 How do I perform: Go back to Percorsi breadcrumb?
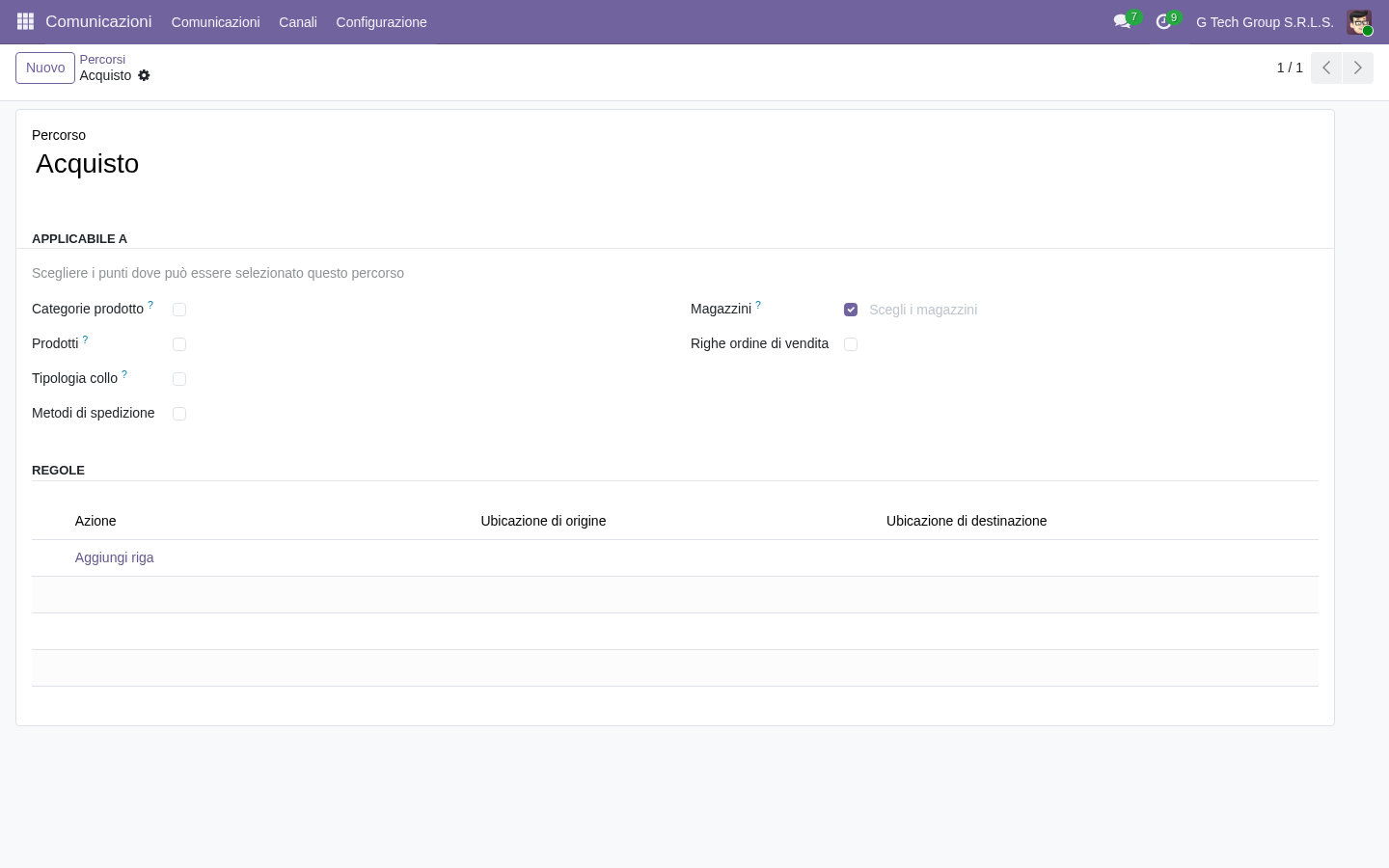click(x=102, y=60)
